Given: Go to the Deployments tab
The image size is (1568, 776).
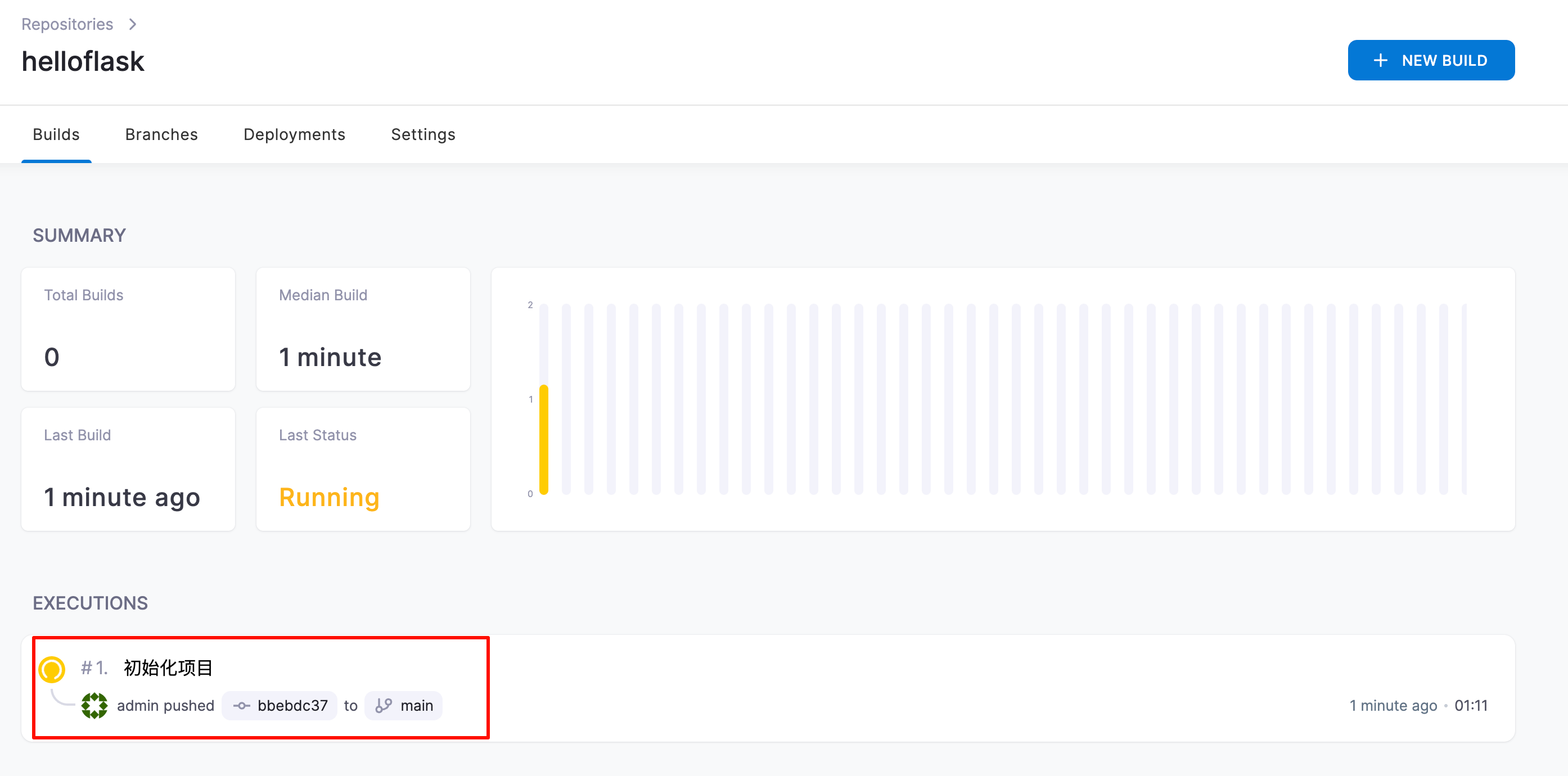Looking at the screenshot, I should [294, 134].
